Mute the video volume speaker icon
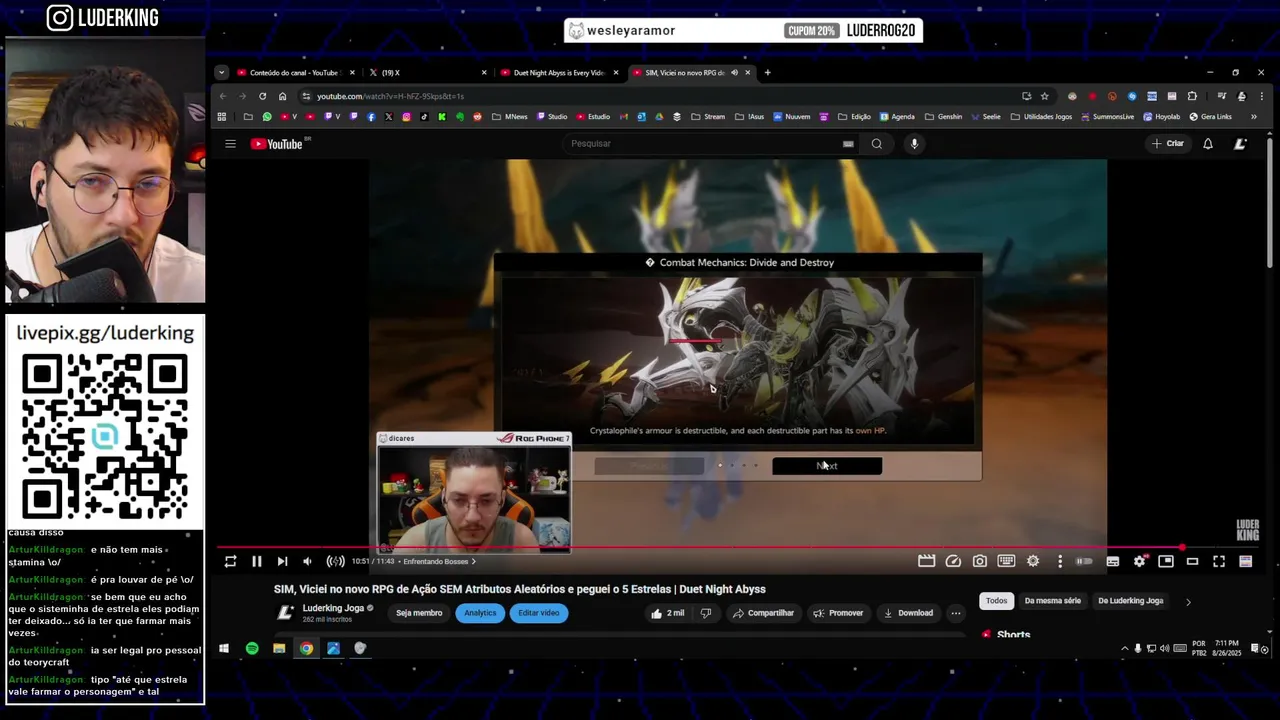The width and height of the screenshot is (1280, 720). click(x=307, y=562)
